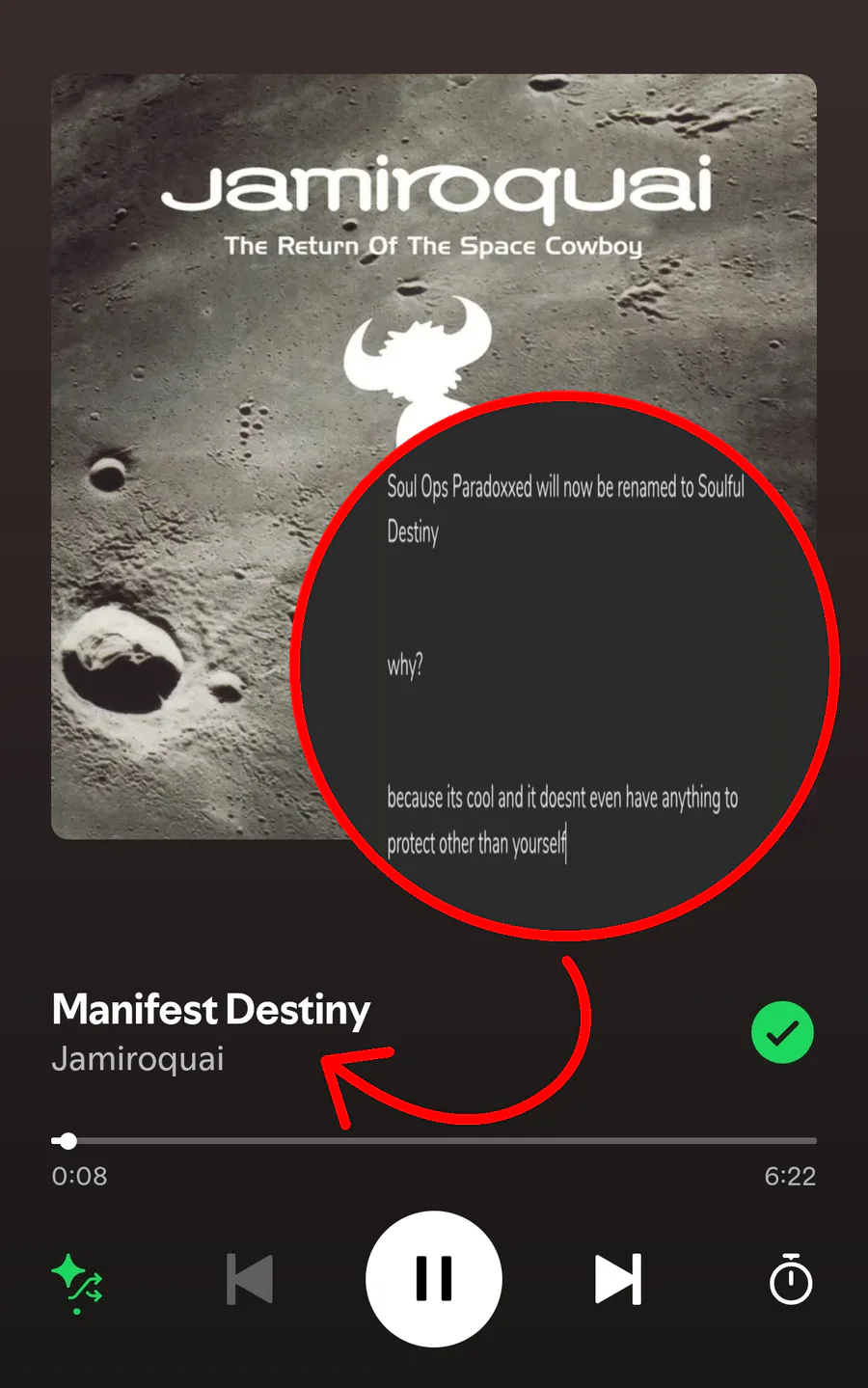Skip back with the previous track button
This screenshot has height=1388, width=868.
[x=250, y=1279]
